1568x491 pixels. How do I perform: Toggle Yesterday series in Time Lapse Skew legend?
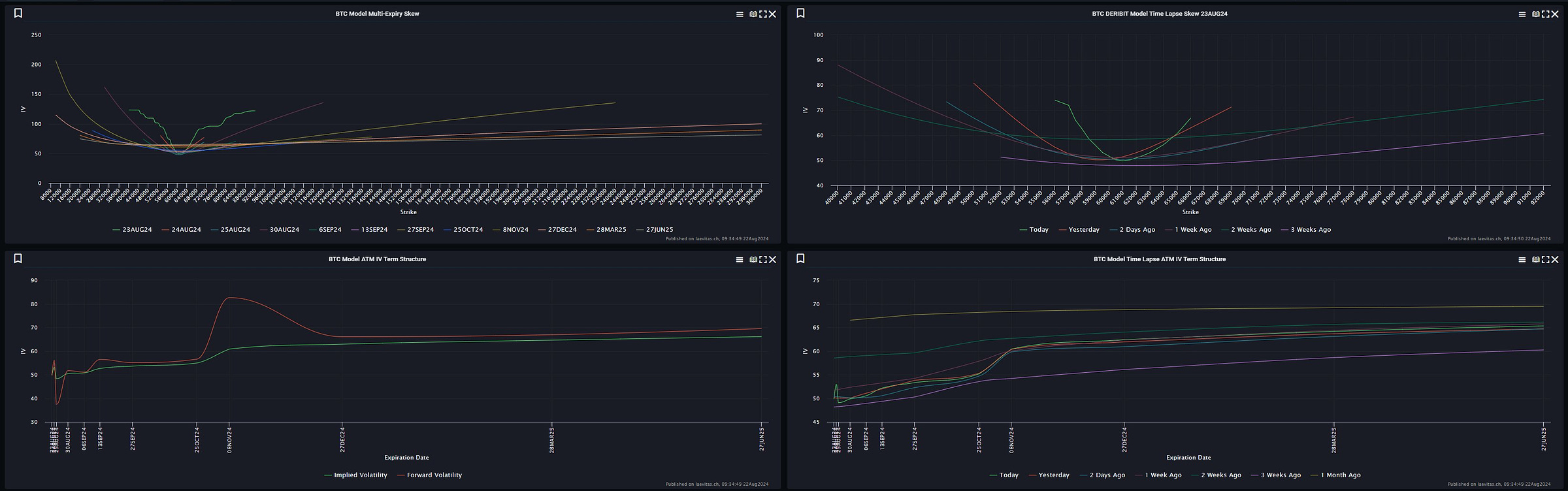click(x=1079, y=230)
